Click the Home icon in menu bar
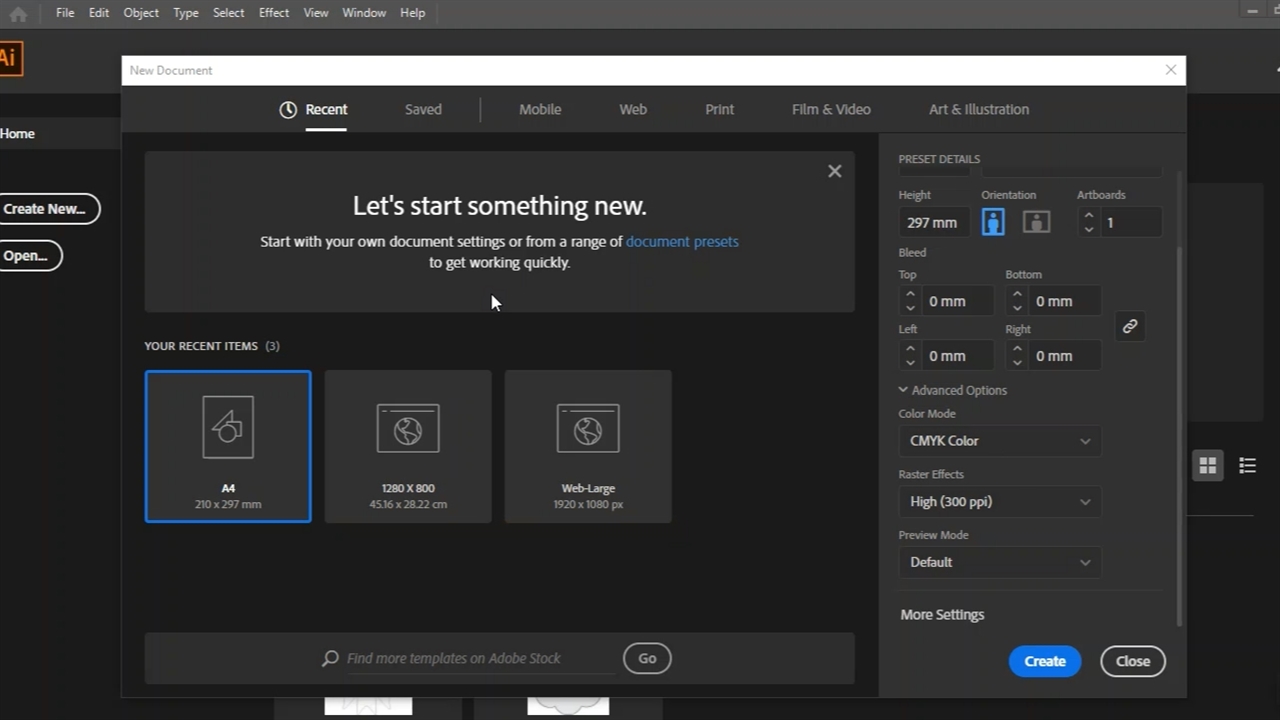Screen dimensions: 1280x720 18,13
